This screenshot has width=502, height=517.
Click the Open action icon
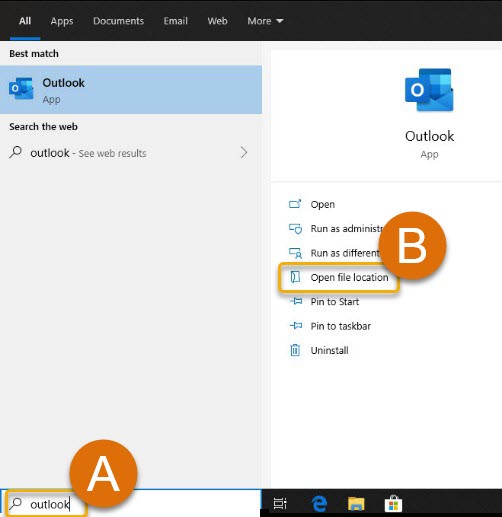tap(295, 204)
